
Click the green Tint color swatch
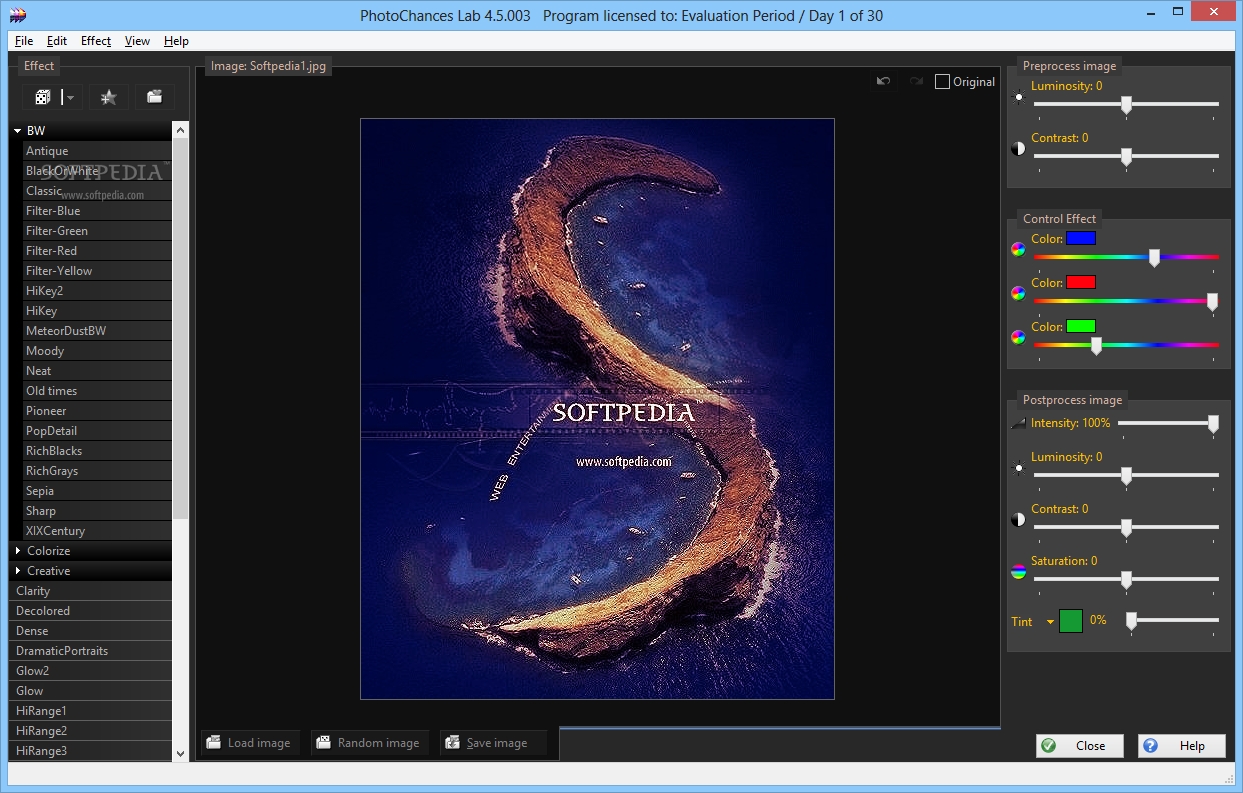tap(1071, 621)
